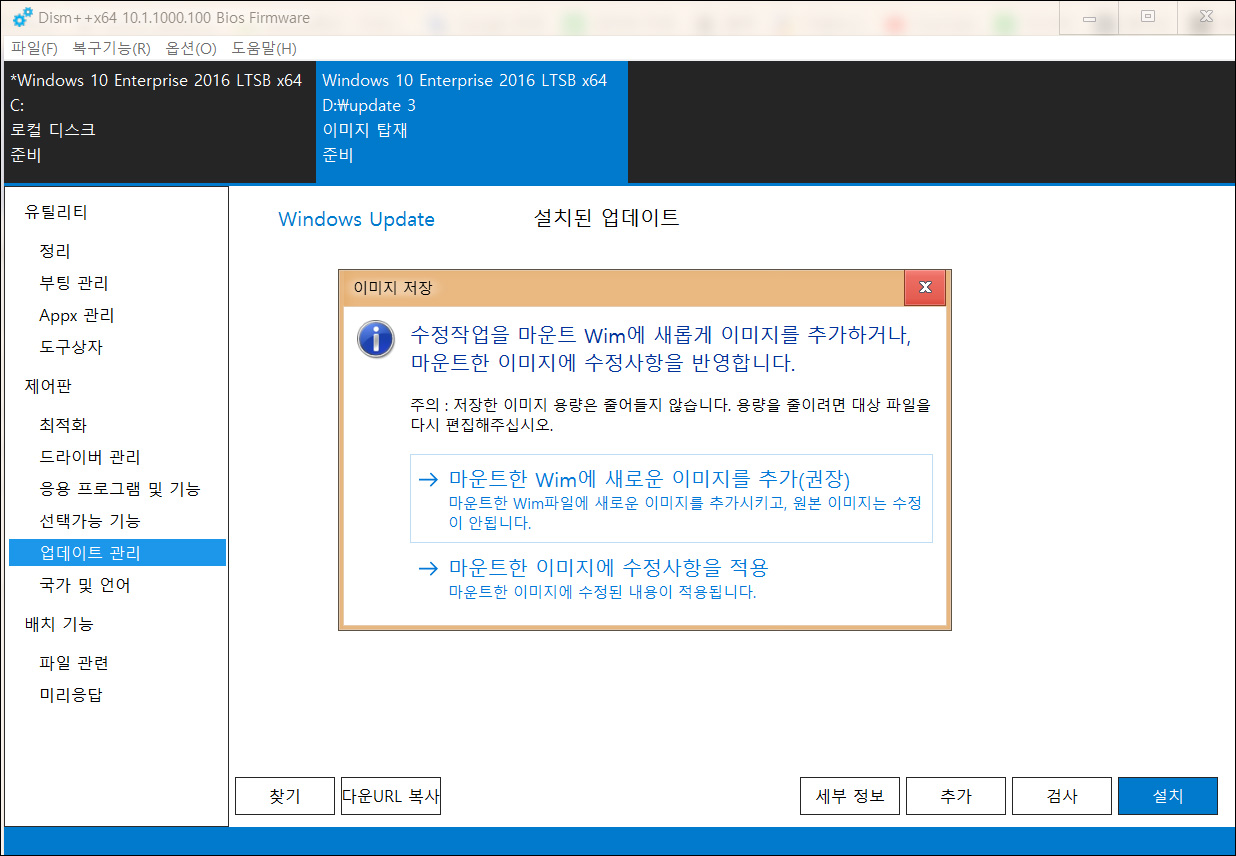Open the 도움말(H) menu
1236x856 pixels.
click(x=264, y=48)
